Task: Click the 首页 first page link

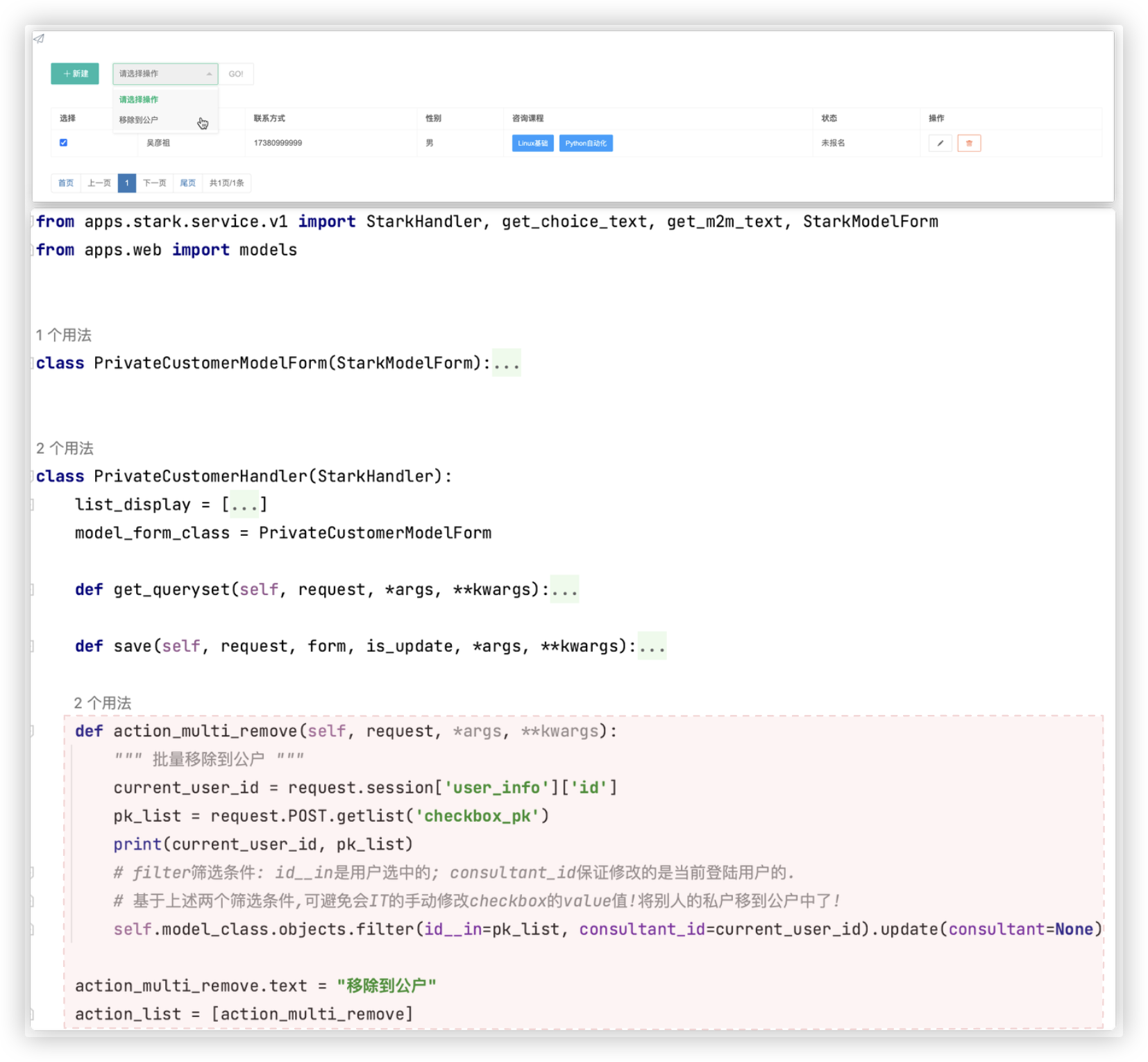Action: (66, 183)
